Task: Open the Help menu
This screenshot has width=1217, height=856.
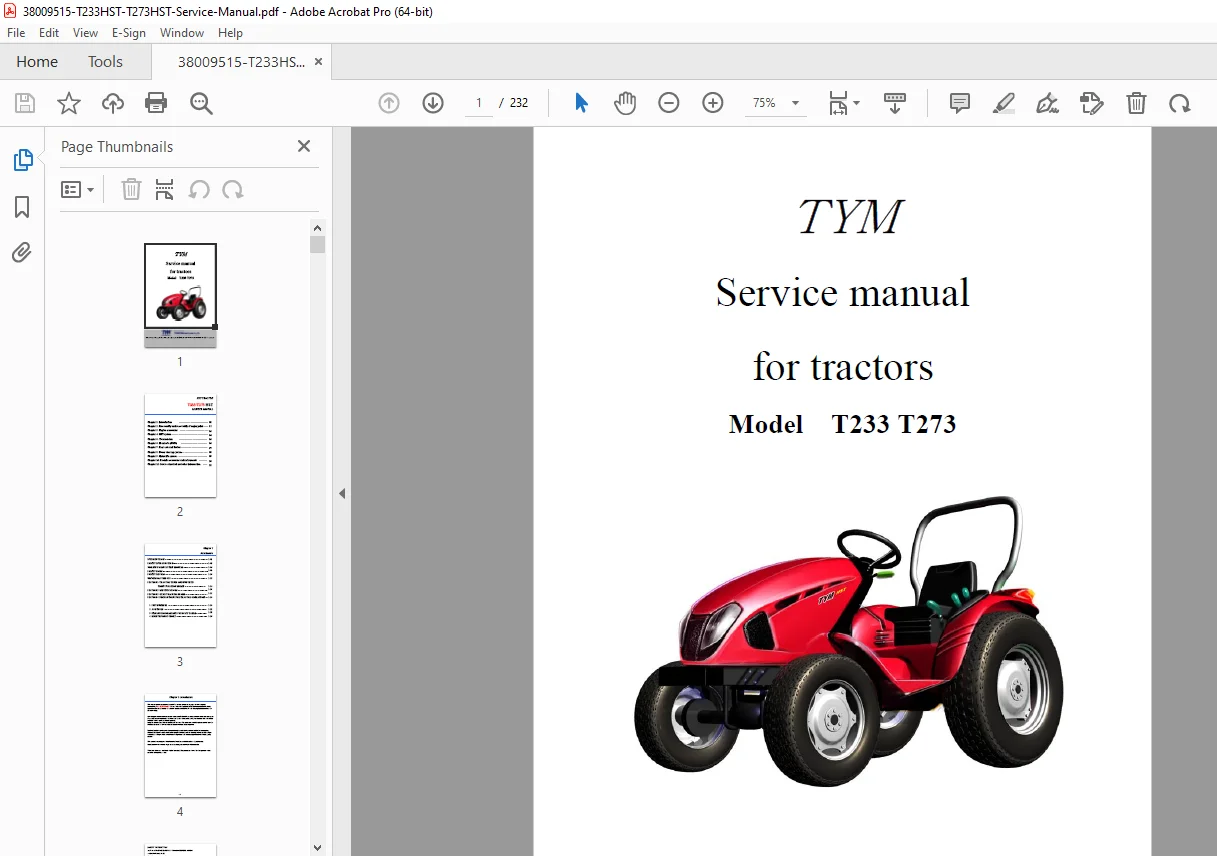Action: [x=231, y=32]
